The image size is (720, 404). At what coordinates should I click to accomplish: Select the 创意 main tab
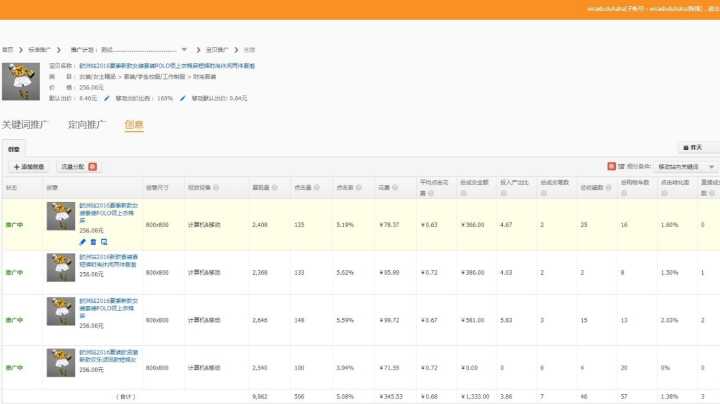pos(134,125)
